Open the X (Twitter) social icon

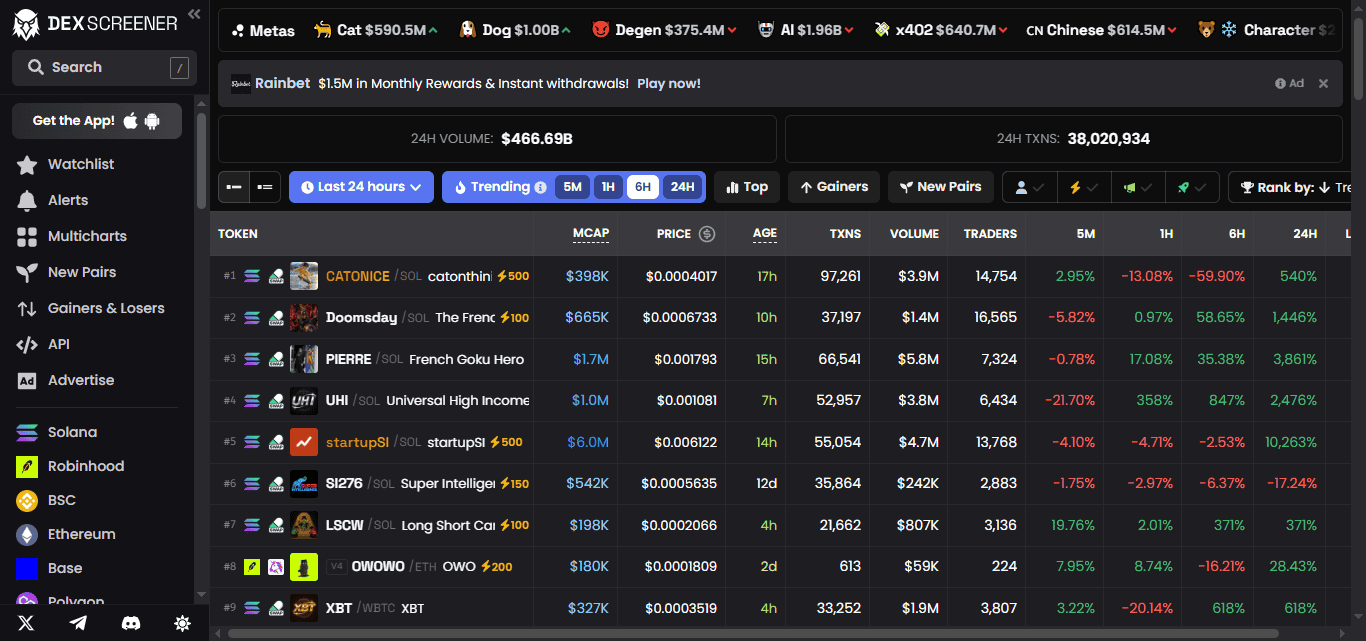26,623
